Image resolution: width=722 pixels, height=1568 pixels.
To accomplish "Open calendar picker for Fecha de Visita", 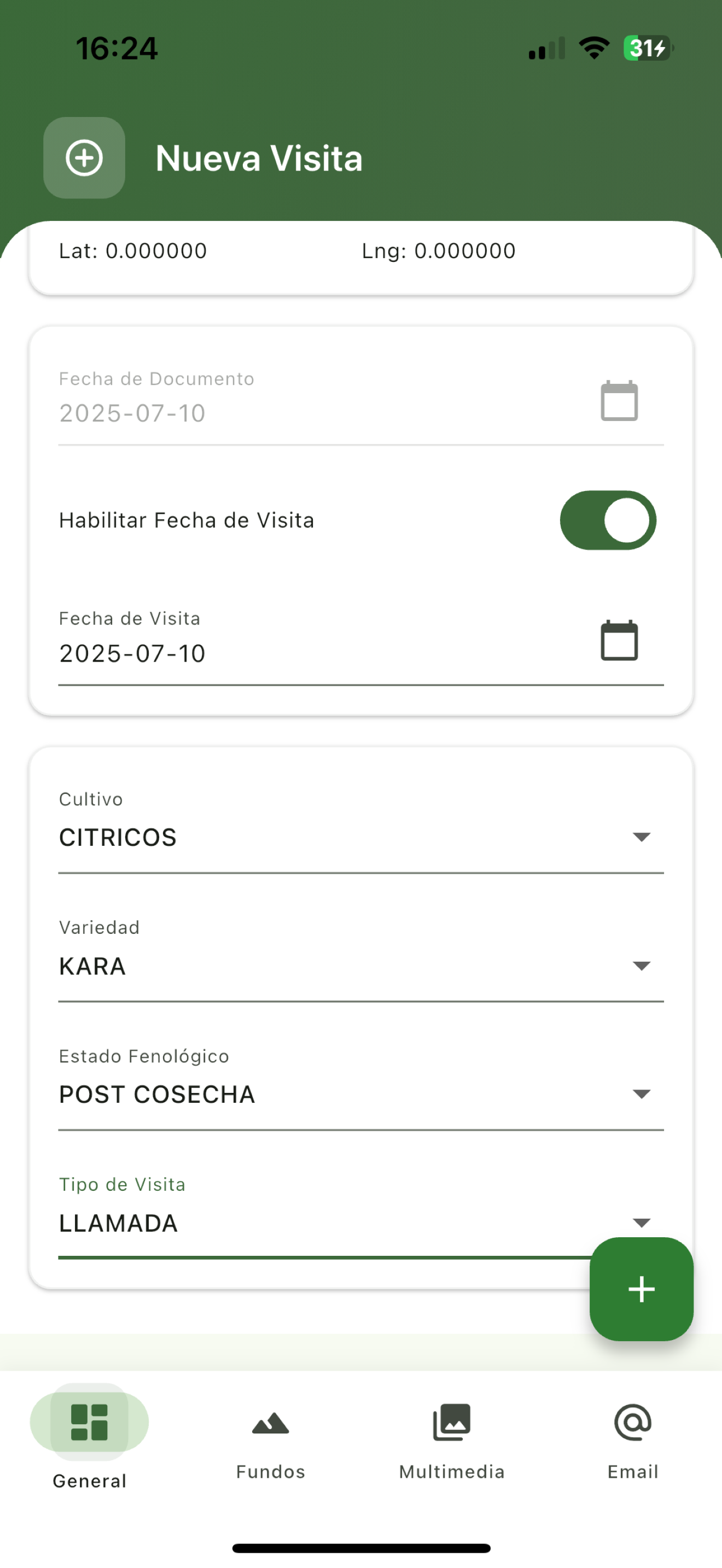I will click(619, 640).
